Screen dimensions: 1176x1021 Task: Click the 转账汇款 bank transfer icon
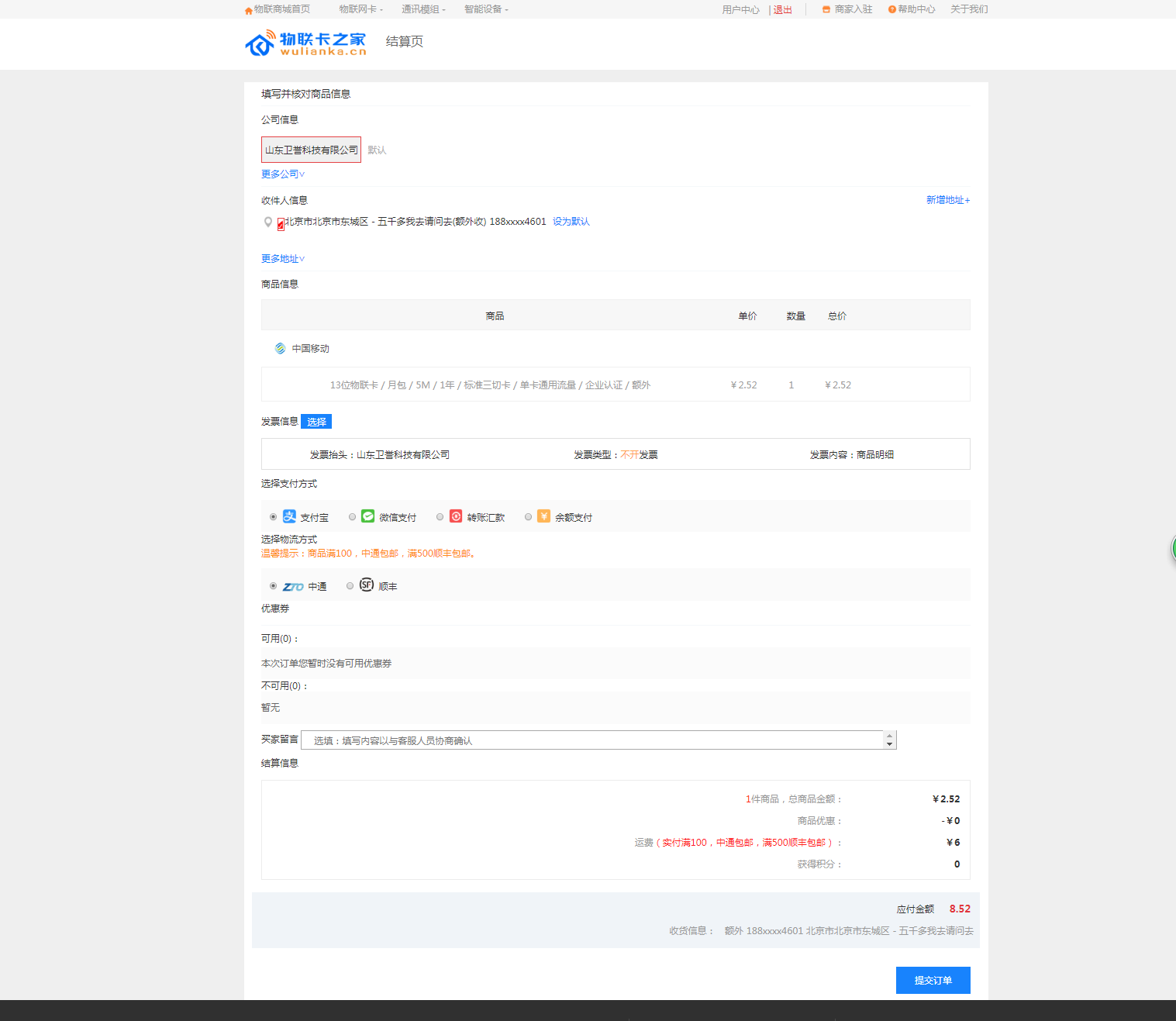pos(456,516)
